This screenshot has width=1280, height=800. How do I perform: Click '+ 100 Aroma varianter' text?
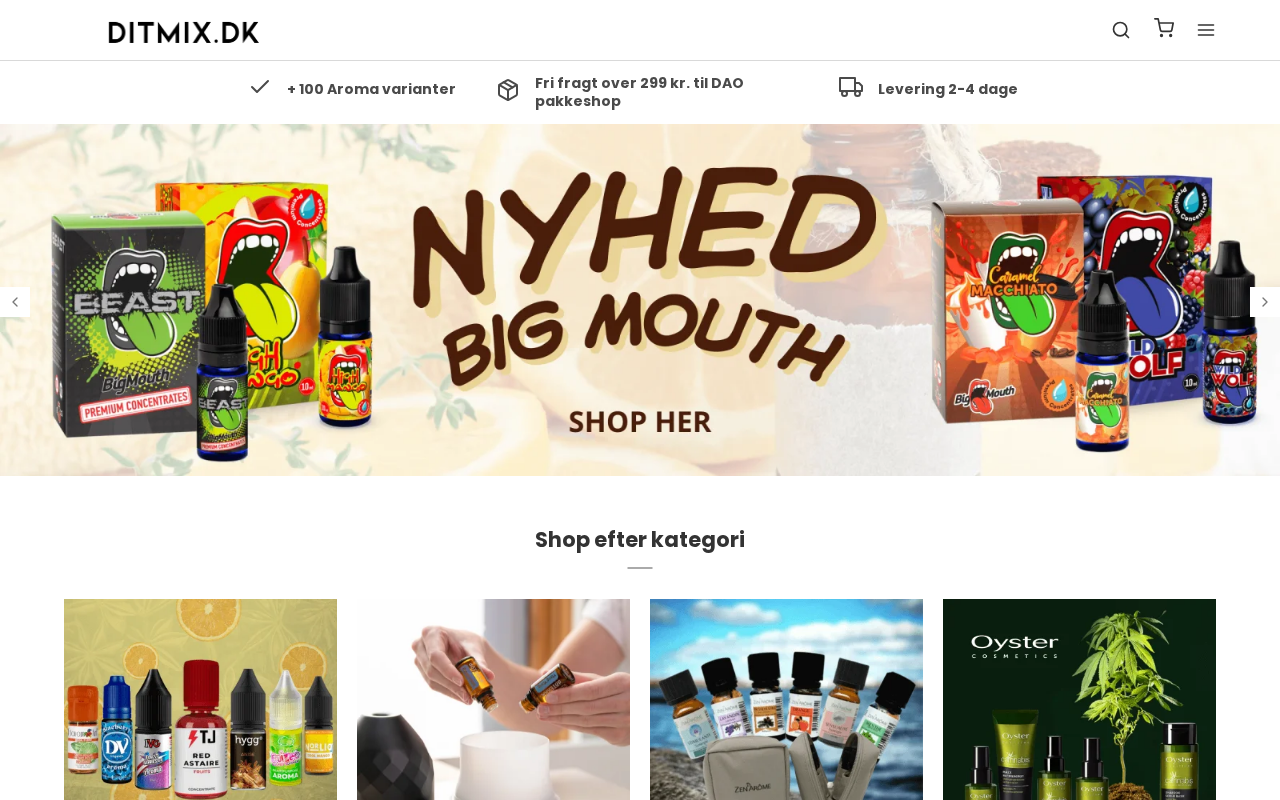pyautogui.click(x=371, y=89)
